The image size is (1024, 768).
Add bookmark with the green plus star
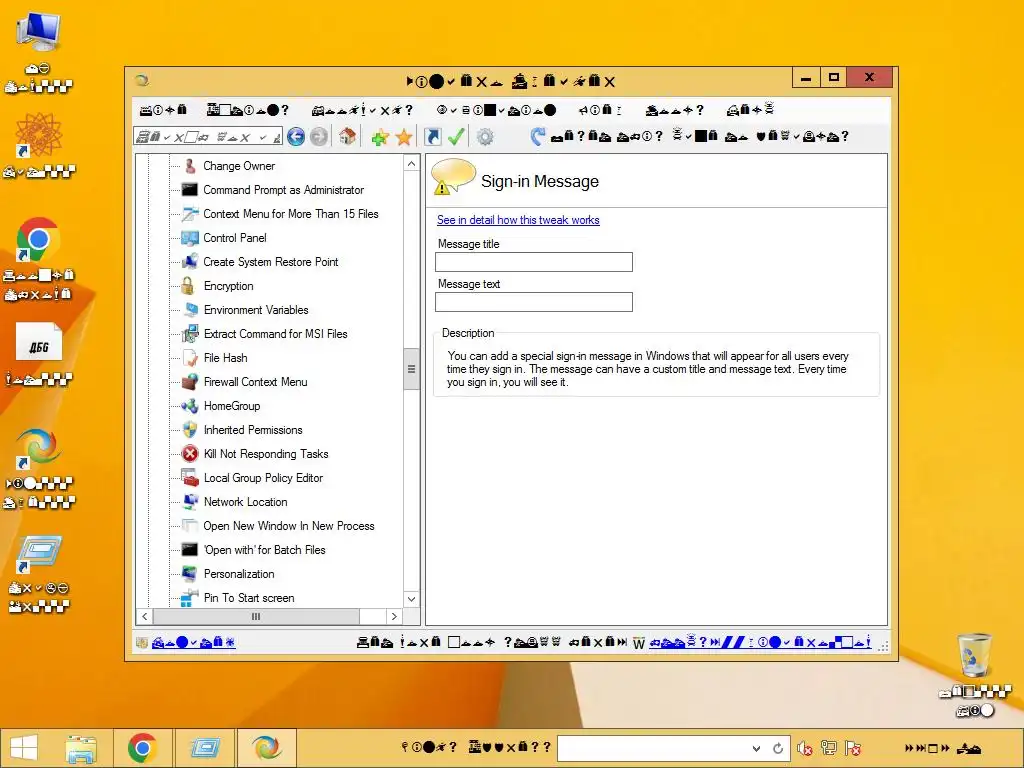point(379,137)
